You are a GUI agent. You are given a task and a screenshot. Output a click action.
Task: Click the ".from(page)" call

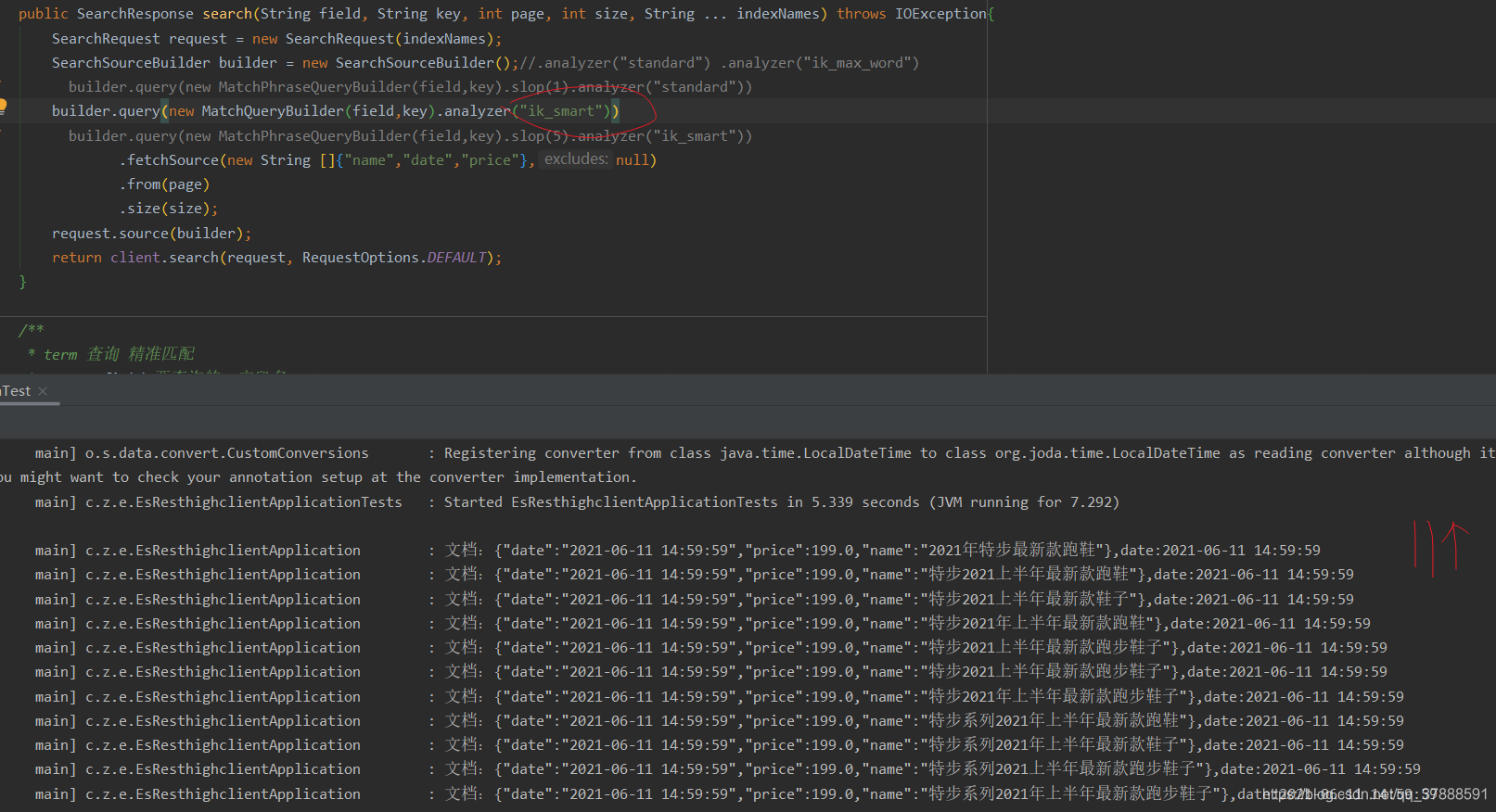(x=164, y=184)
